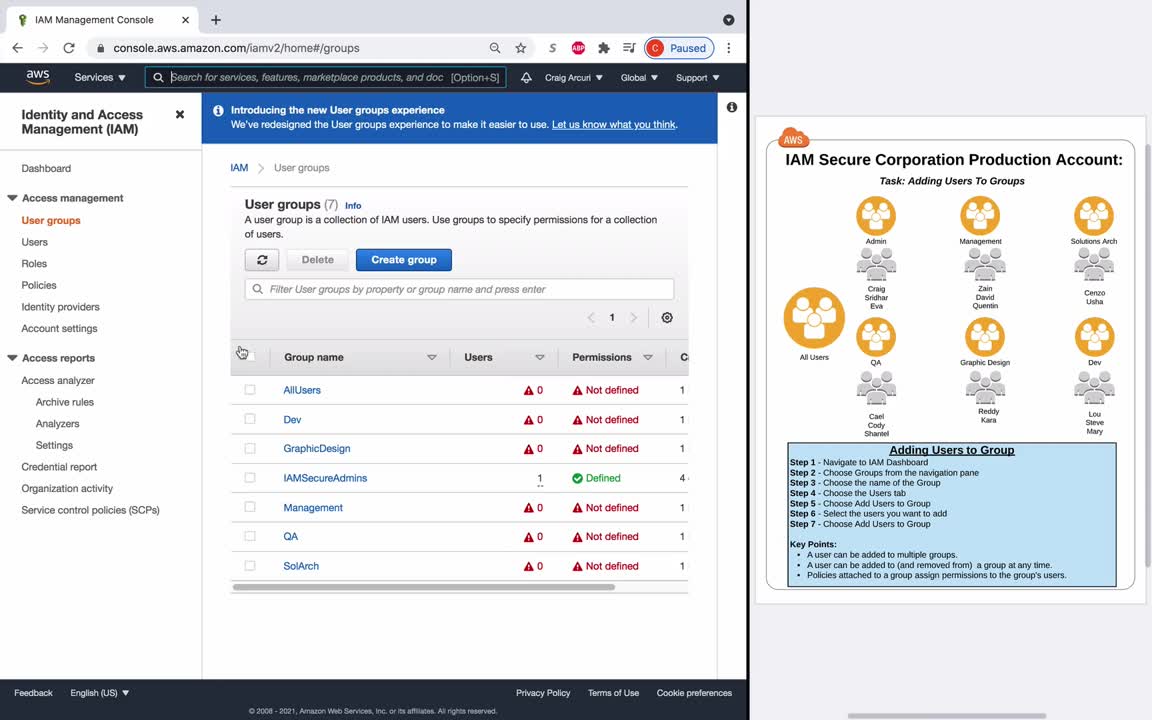Open AWS notifications bell

[x=526, y=77]
